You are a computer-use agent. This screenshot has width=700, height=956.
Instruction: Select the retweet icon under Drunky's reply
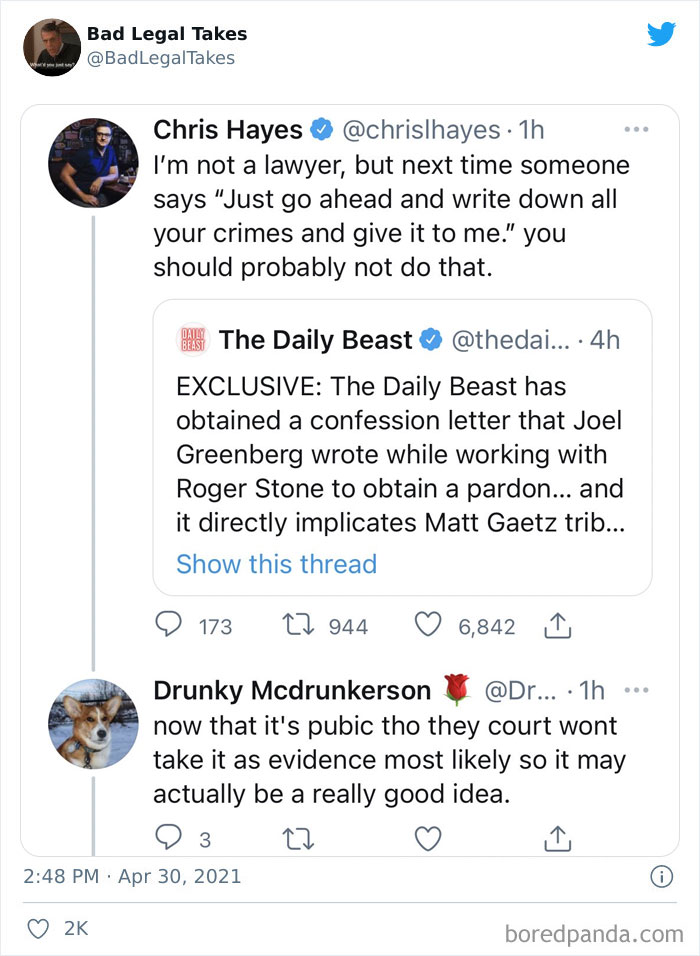297,839
